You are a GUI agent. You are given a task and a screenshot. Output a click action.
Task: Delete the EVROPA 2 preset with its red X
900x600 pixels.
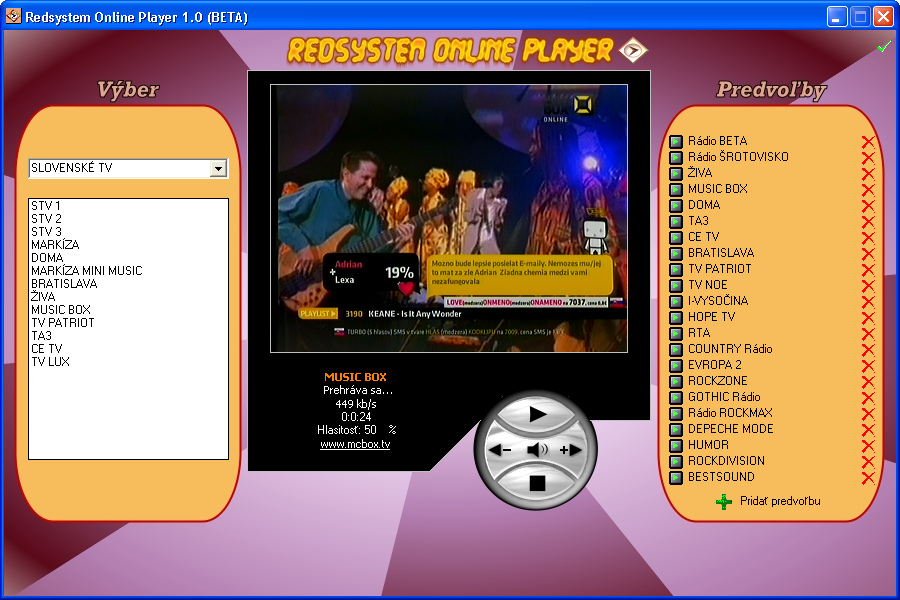[x=868, y=366]
